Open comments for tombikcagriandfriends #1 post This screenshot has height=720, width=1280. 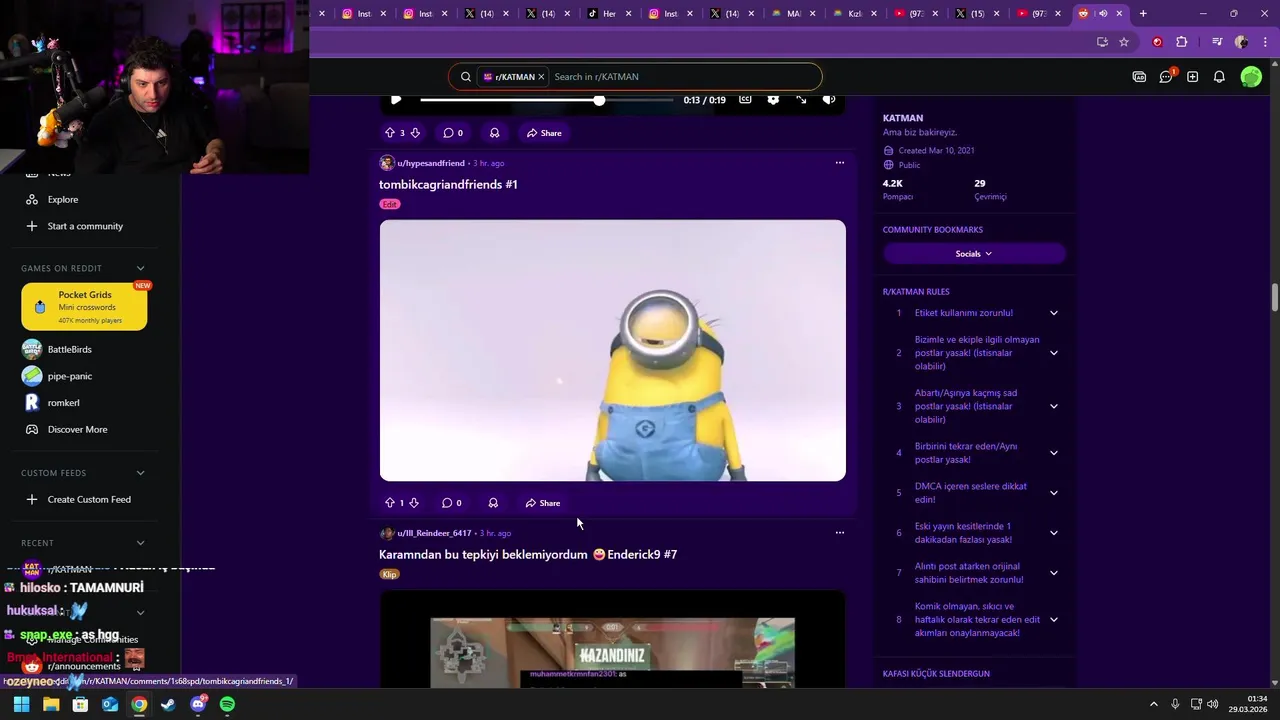(452, 503)
